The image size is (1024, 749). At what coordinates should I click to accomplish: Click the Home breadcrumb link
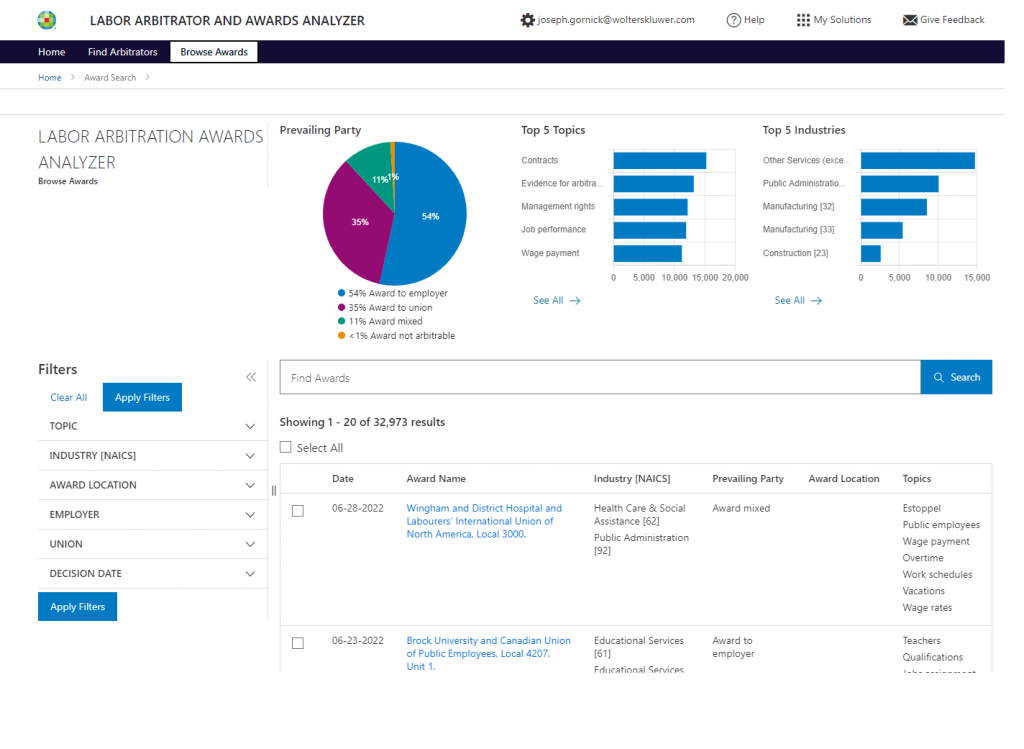pyautogui.click(x=50, y=78)
